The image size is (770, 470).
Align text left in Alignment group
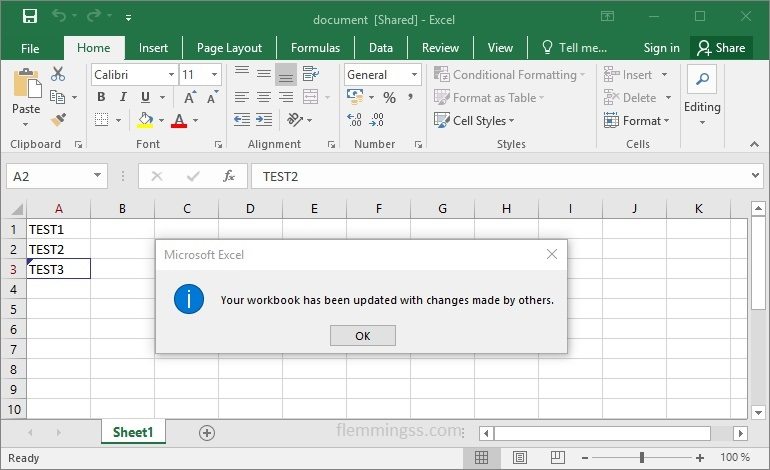point(242,97)
